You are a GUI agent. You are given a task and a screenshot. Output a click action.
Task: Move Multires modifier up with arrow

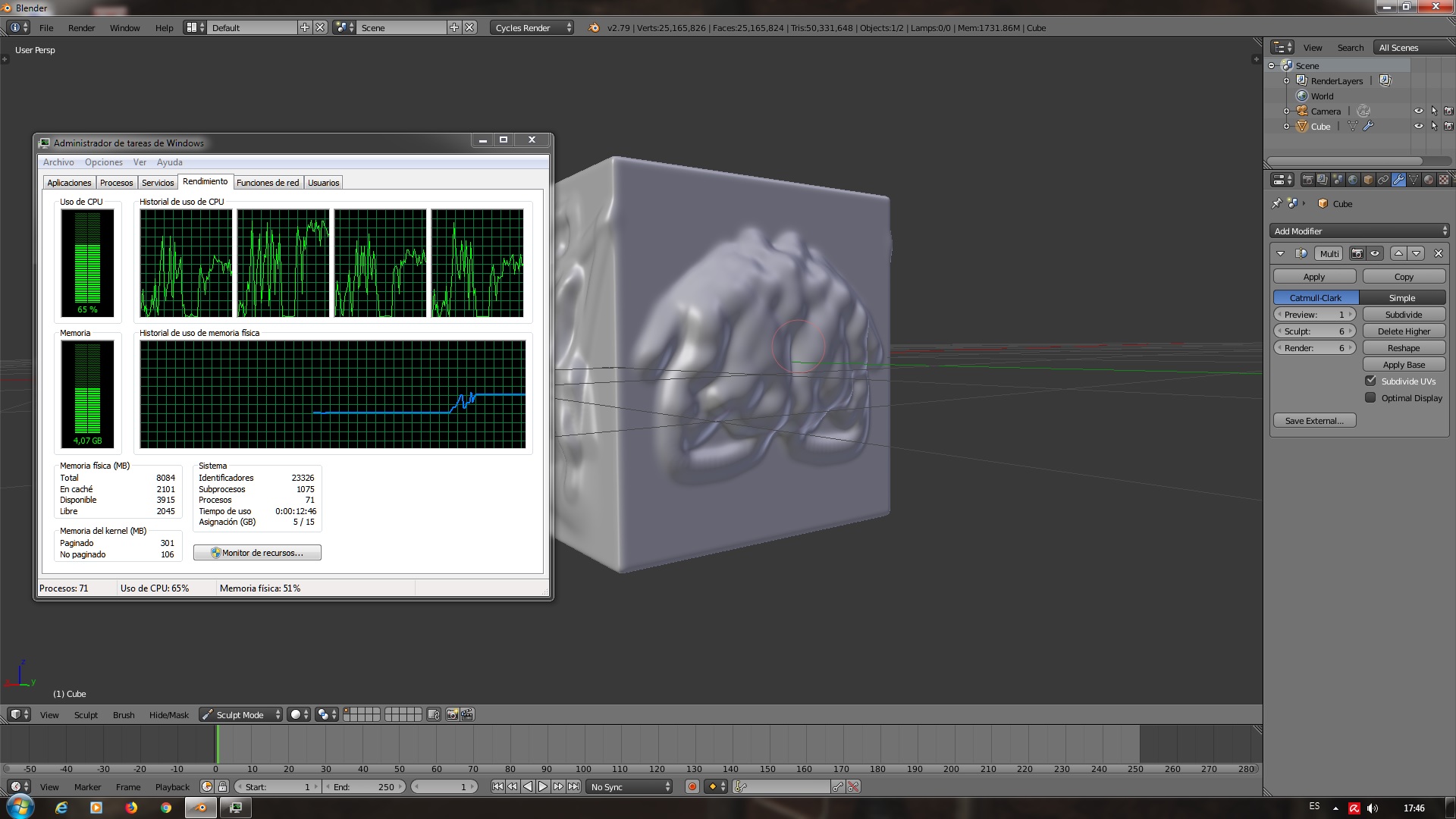tap(1398, 253)
